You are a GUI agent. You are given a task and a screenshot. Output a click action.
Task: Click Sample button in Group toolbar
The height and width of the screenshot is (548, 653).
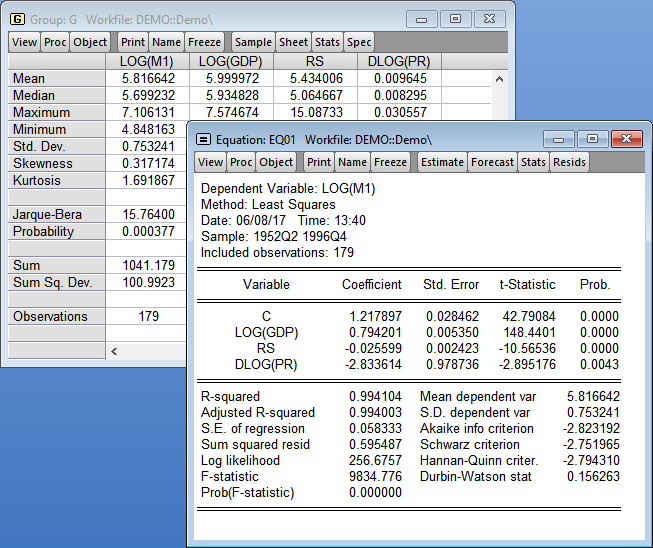[253, 42]
